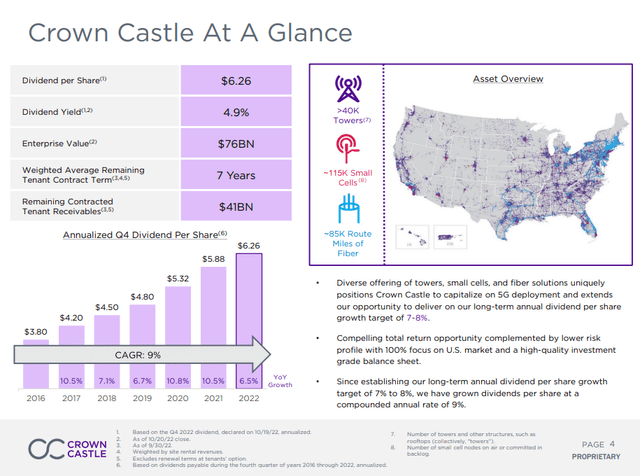Click the 6.7% growth value for 2019
The height and width of the screenshot is (476, 640).
pos(142,381)
